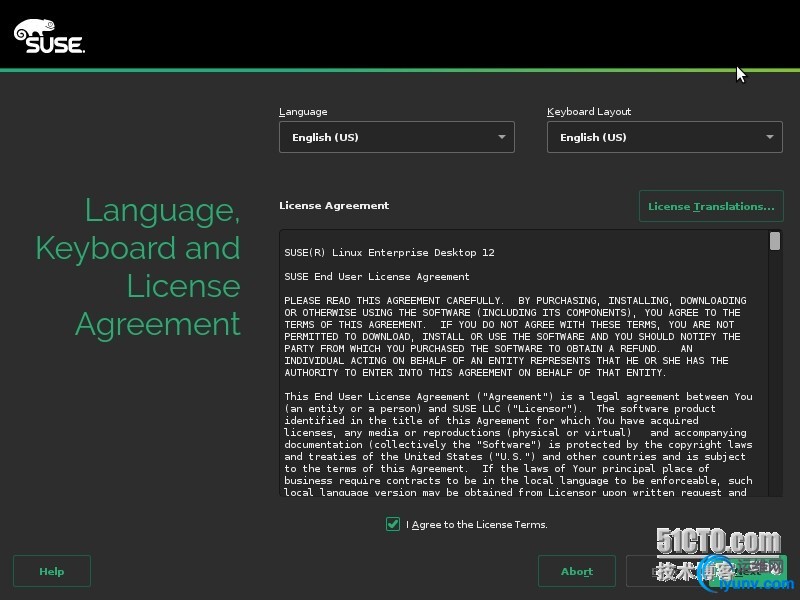This screenshot has height=600, width=800.
Task: Click 'SUSE End User License Agreement' line
Action: (377, 277)
